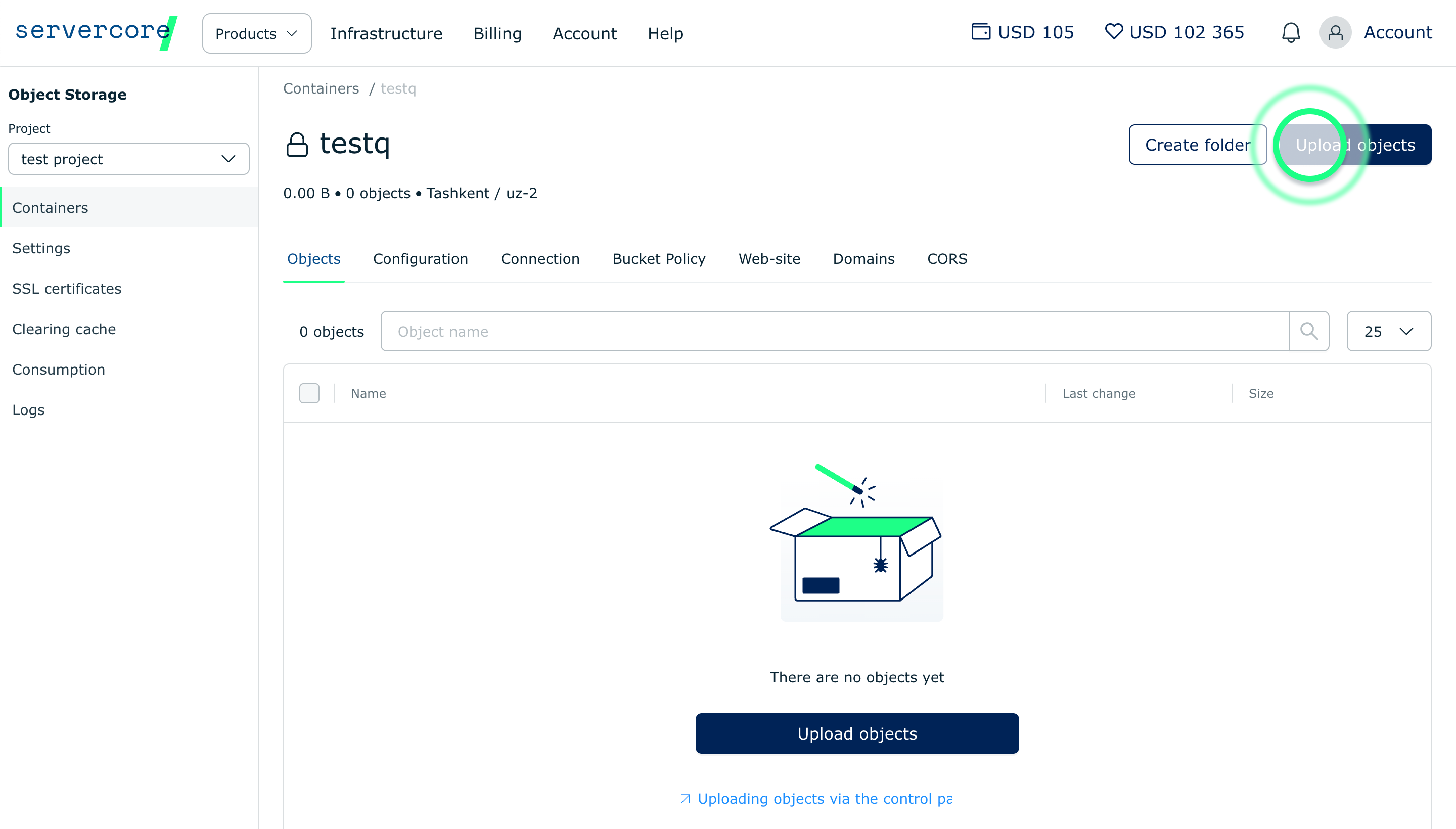Open the Bucket Policy tab
The width and height of the screenshot is (1456, 829).
[659, 258]
